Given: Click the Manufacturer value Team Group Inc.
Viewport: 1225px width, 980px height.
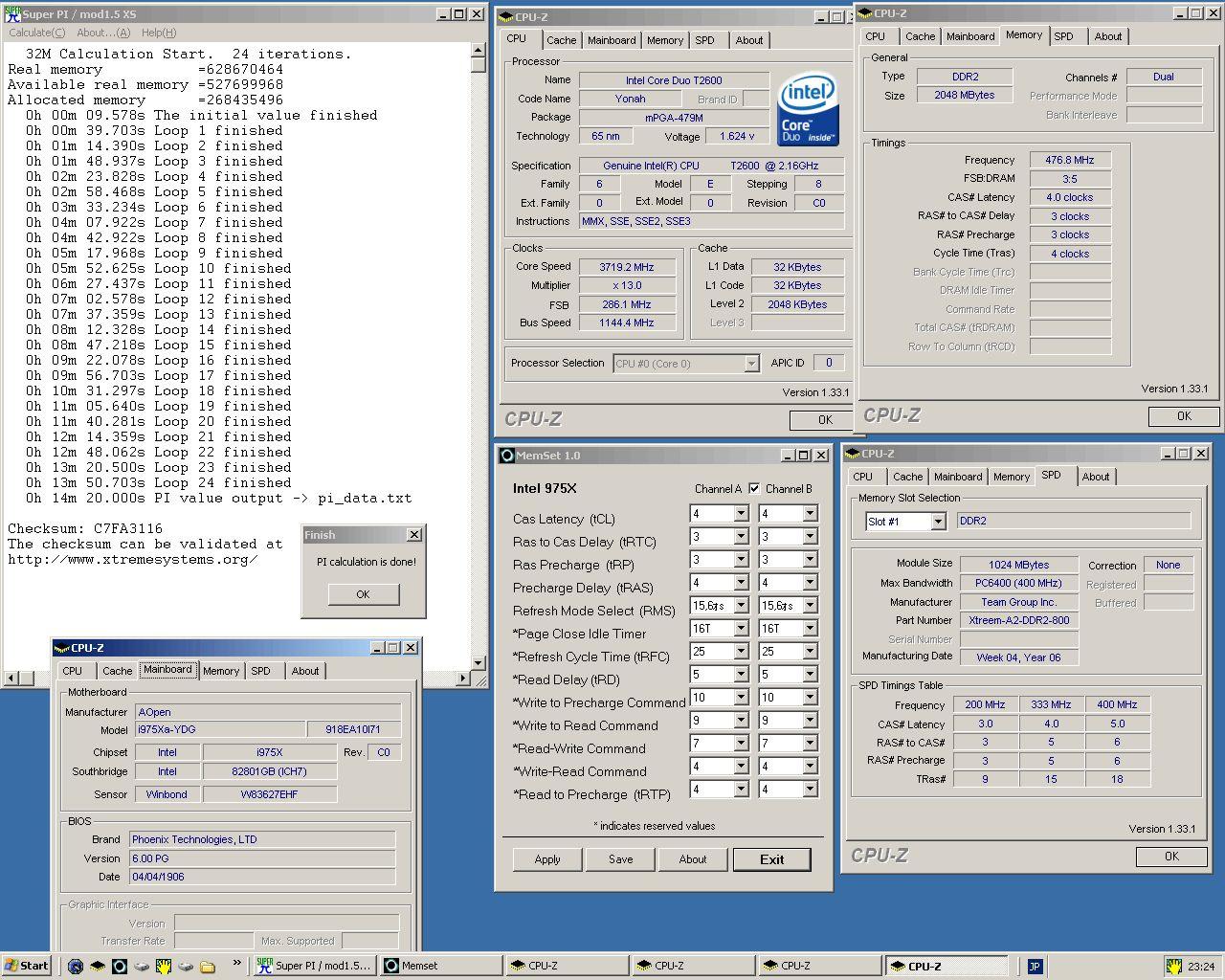Looking at the screenshot, I should (x=1018, y=602).
